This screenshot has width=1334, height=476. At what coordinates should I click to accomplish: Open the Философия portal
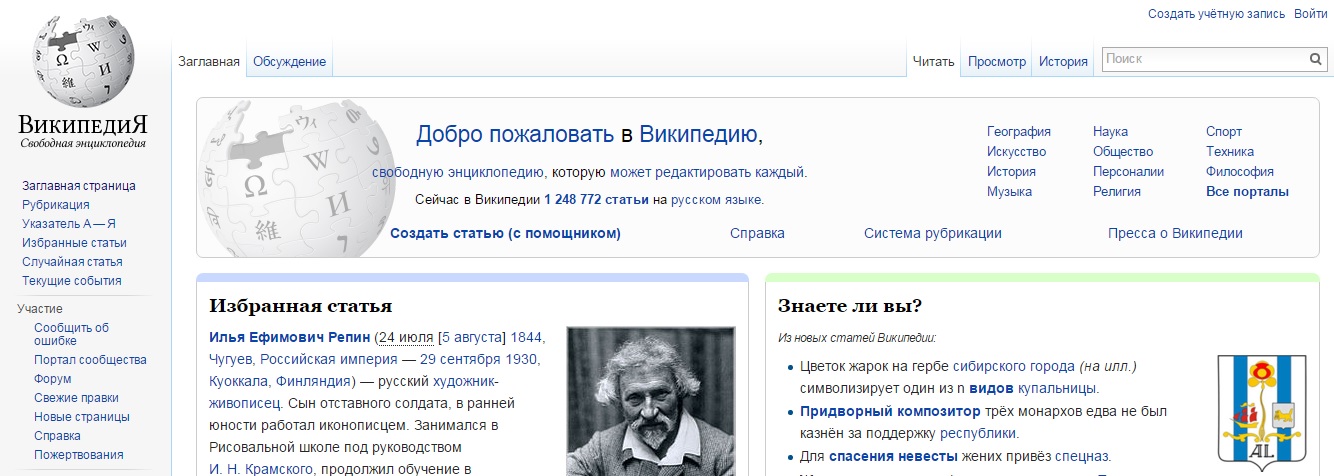1240,172
